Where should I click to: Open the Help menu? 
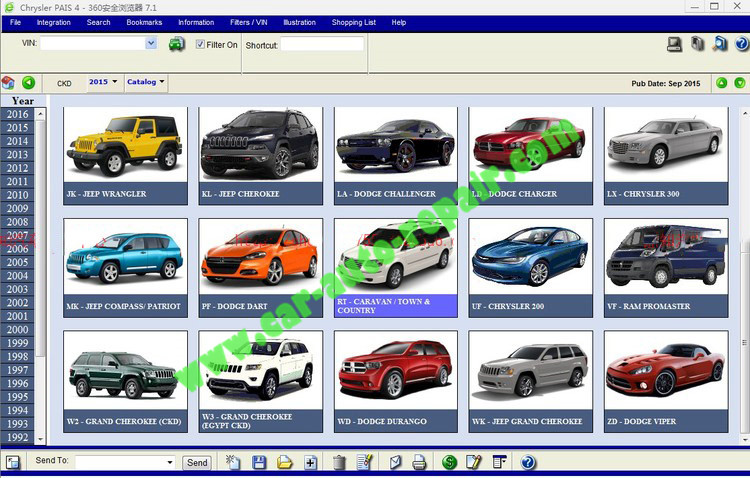(x=398, y=22)
